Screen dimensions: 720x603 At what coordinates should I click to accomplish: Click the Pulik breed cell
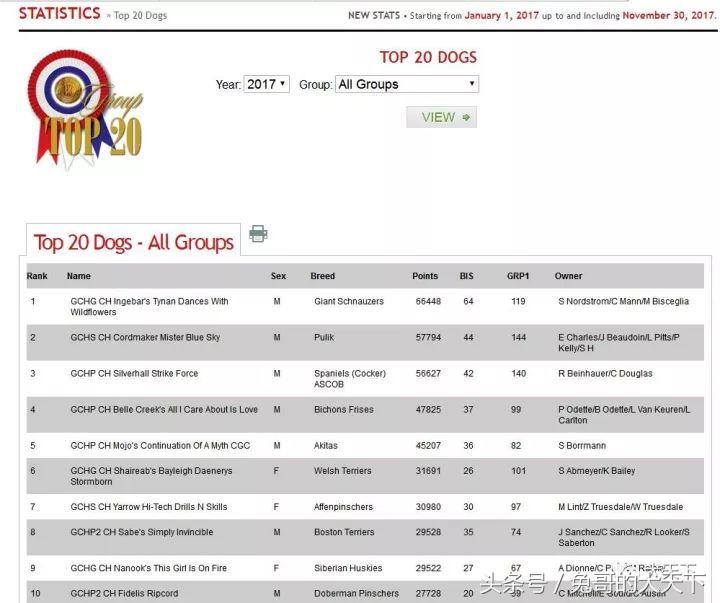pos(324,337)
